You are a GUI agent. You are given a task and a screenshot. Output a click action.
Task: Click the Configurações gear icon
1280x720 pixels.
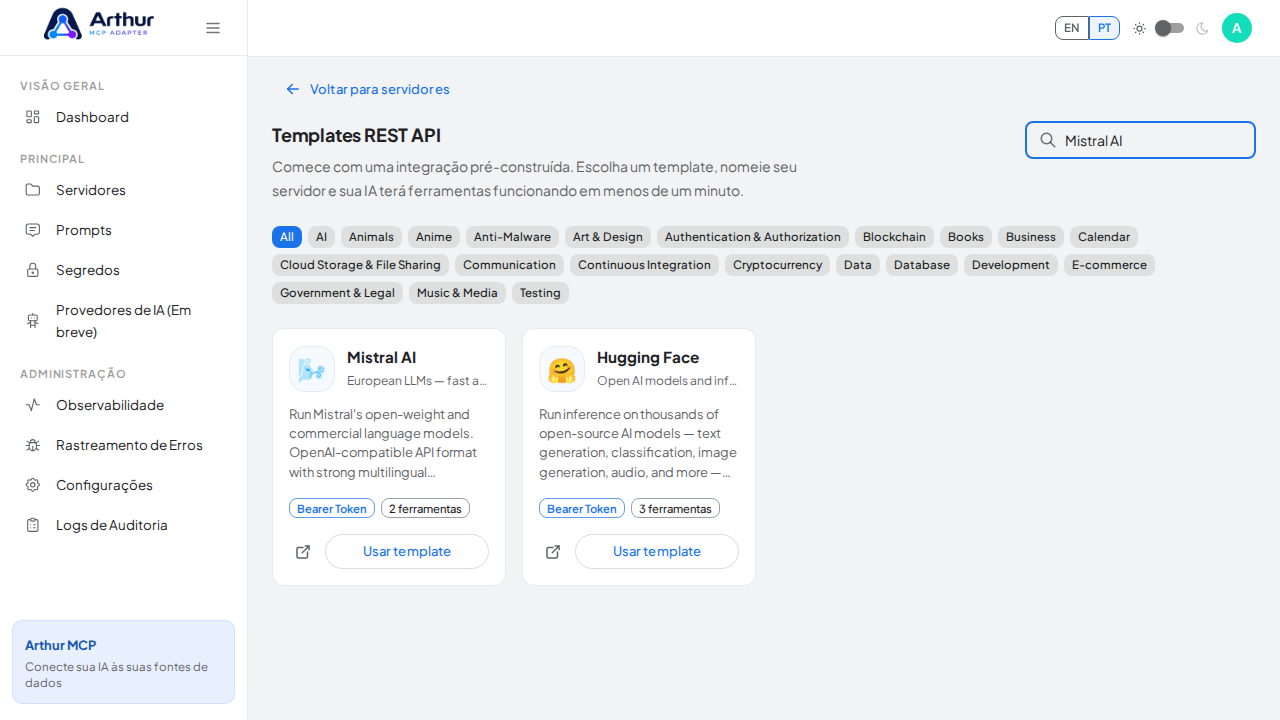coord(33,485)
